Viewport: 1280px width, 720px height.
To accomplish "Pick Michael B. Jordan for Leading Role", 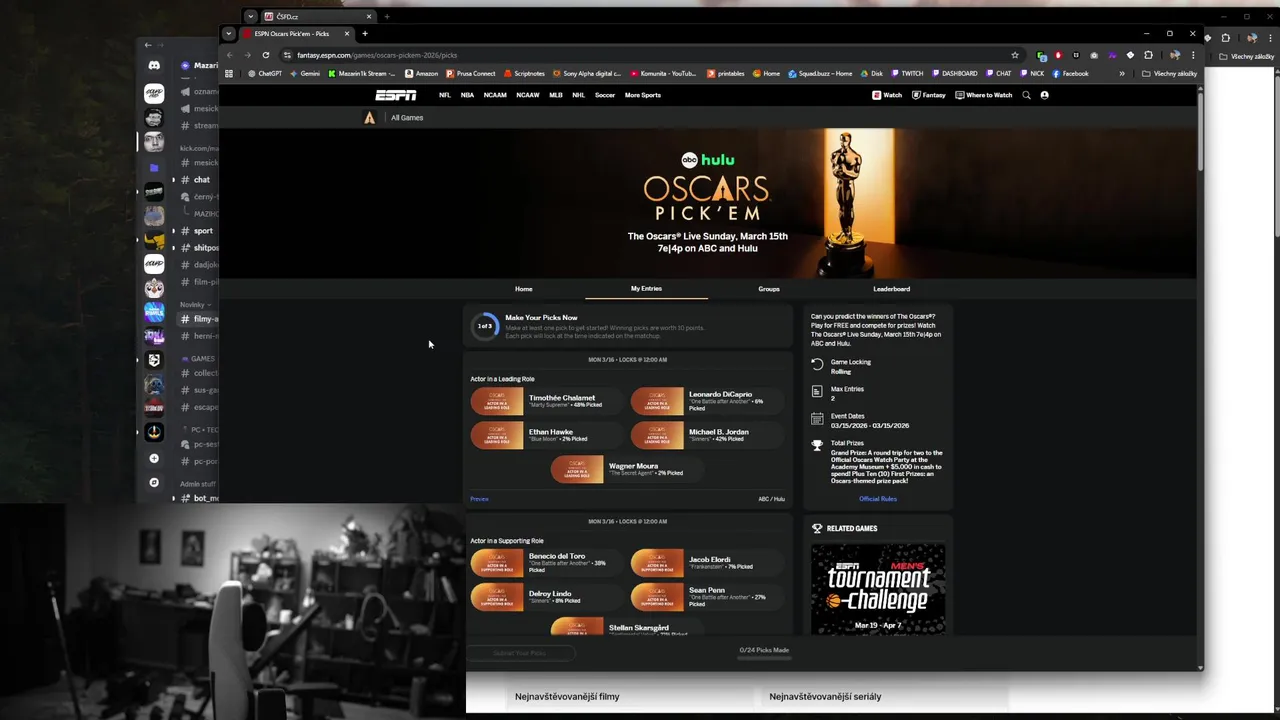I will click(707, 435).
